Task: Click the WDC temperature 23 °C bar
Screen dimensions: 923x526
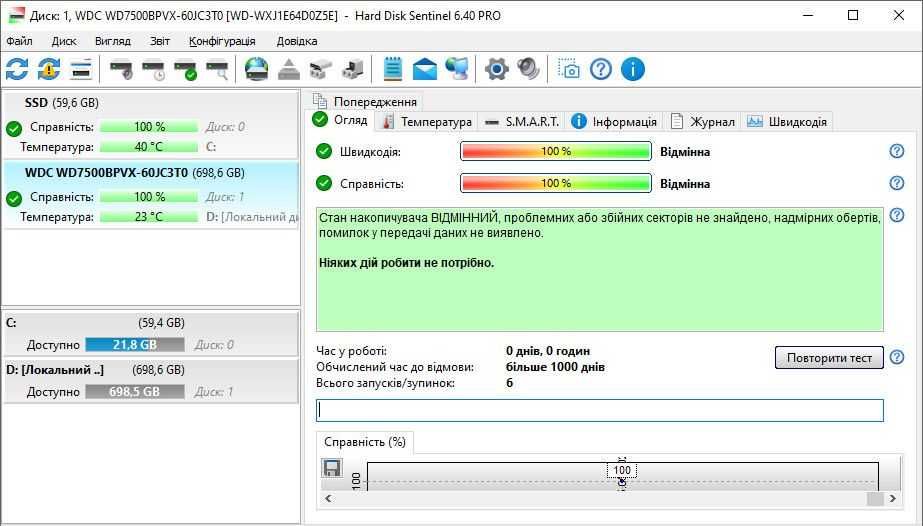Action: click(x=149, y=217)
